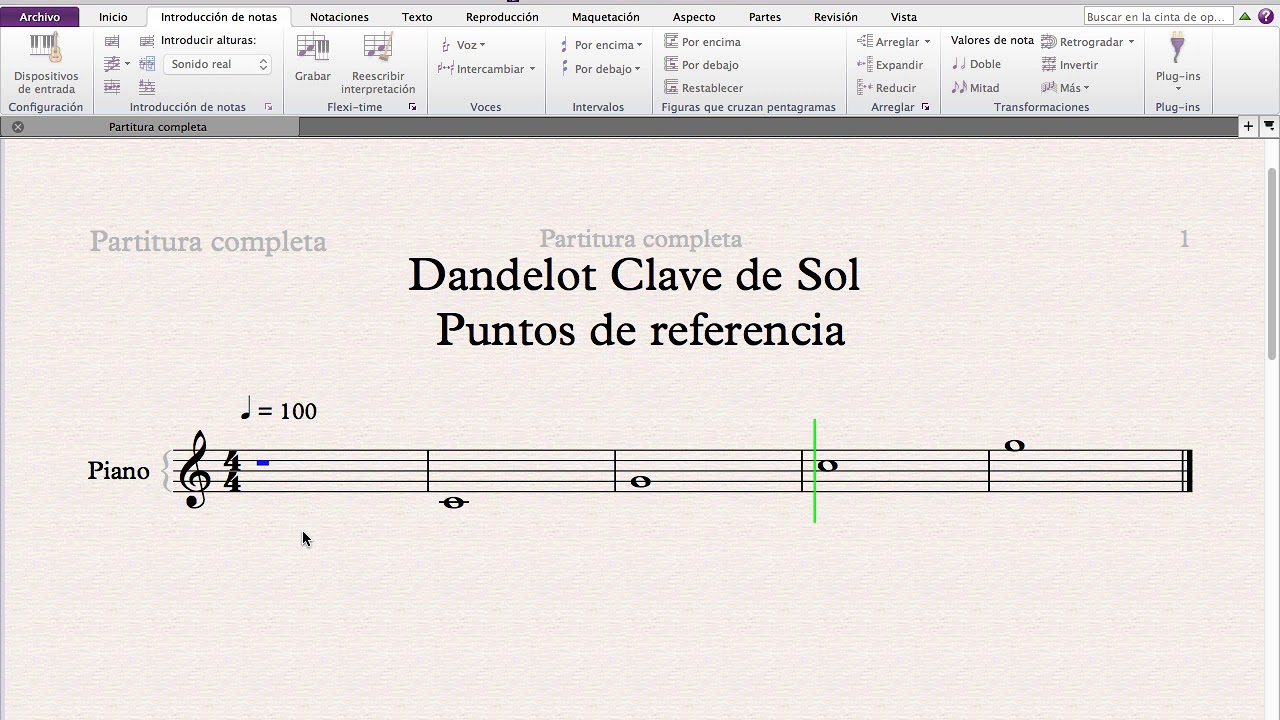The height and width of the screenshot is (720, 1280).
Task: Click the icon just left of Introducir alturas label
Action: [147, 41]
